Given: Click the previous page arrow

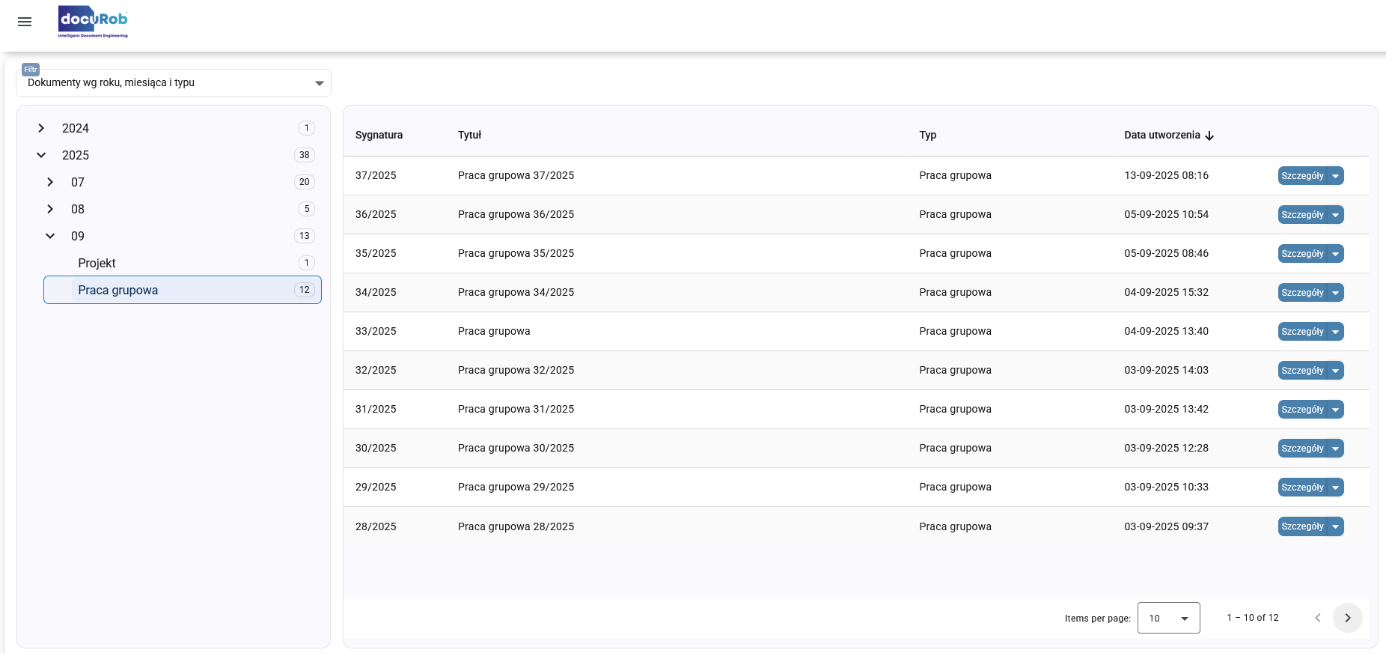Looking at the screenshot, I should 1317,618.
